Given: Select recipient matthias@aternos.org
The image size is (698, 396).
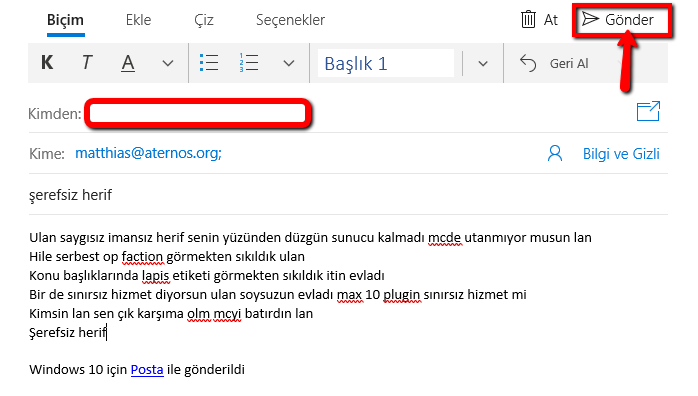Looking at the screenshot, I should (x=148, y=153).
